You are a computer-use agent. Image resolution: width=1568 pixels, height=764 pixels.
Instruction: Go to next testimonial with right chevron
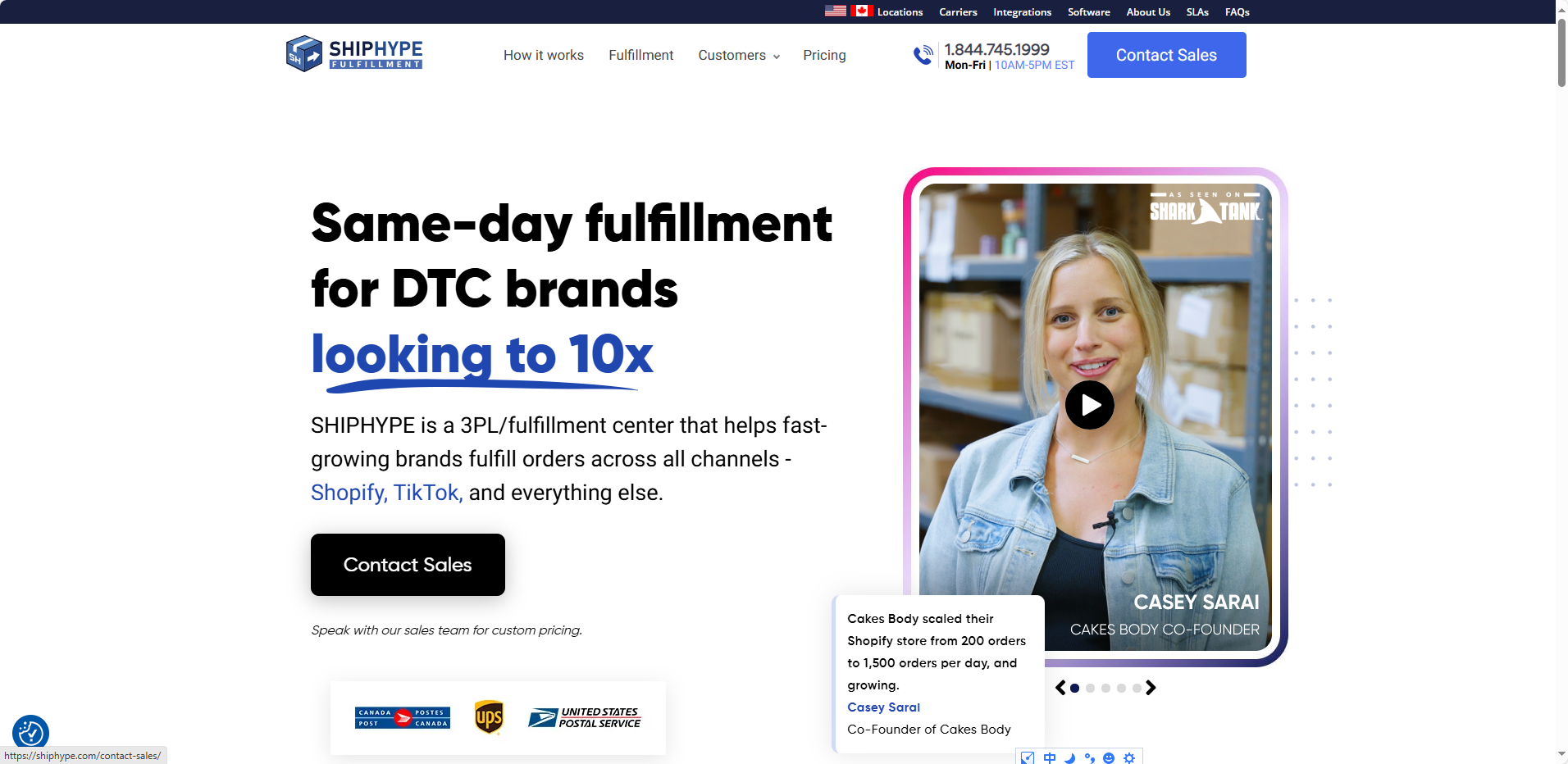point(1151,688)
